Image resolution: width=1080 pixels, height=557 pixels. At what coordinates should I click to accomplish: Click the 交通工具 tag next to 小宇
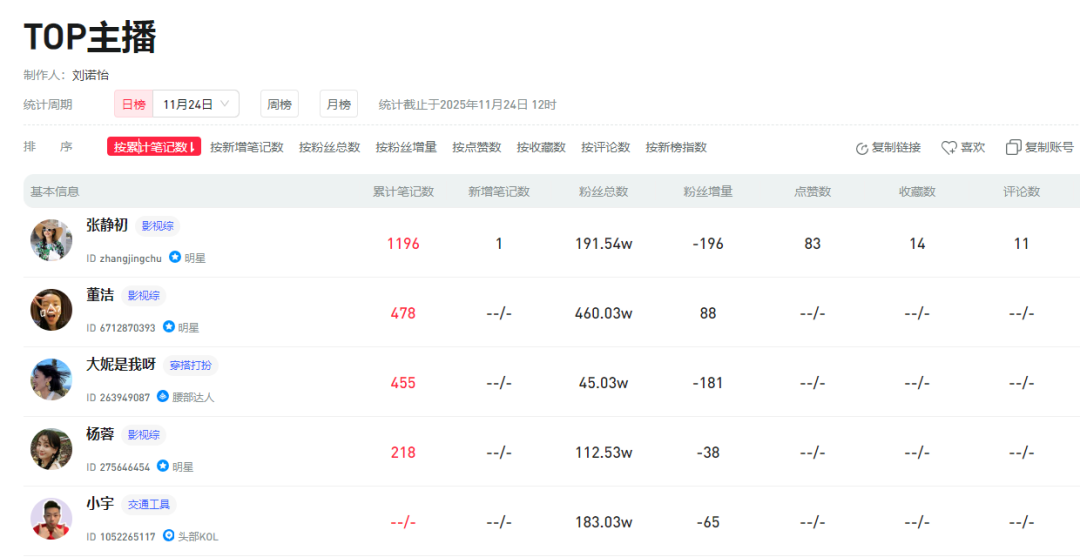[x=148, y=504]
